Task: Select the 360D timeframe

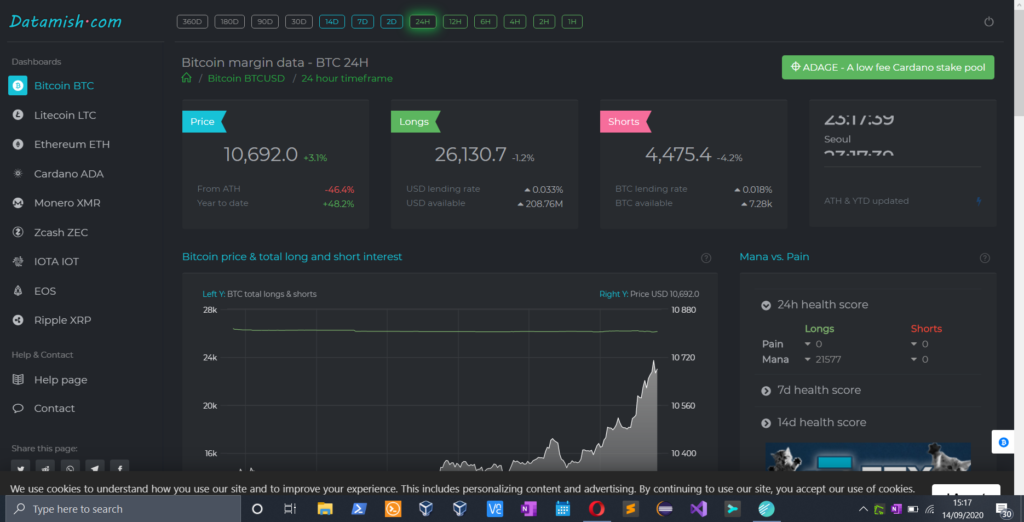Action: click(192, 22)
